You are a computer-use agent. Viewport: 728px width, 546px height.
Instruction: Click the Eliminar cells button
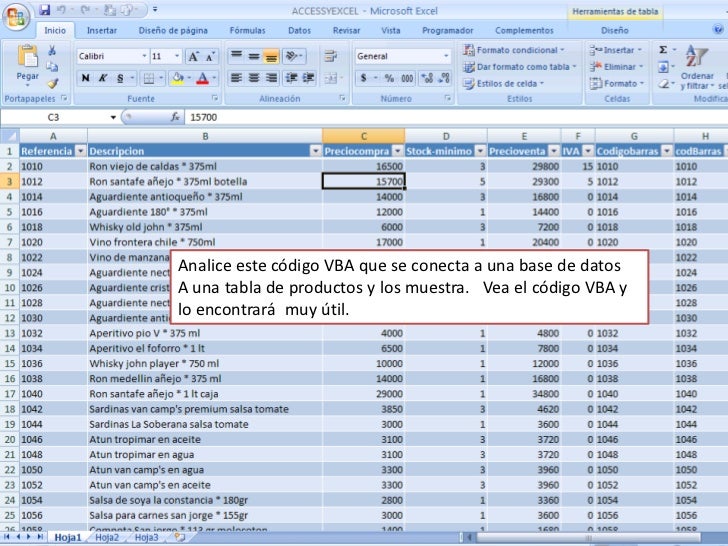(617, 67)
